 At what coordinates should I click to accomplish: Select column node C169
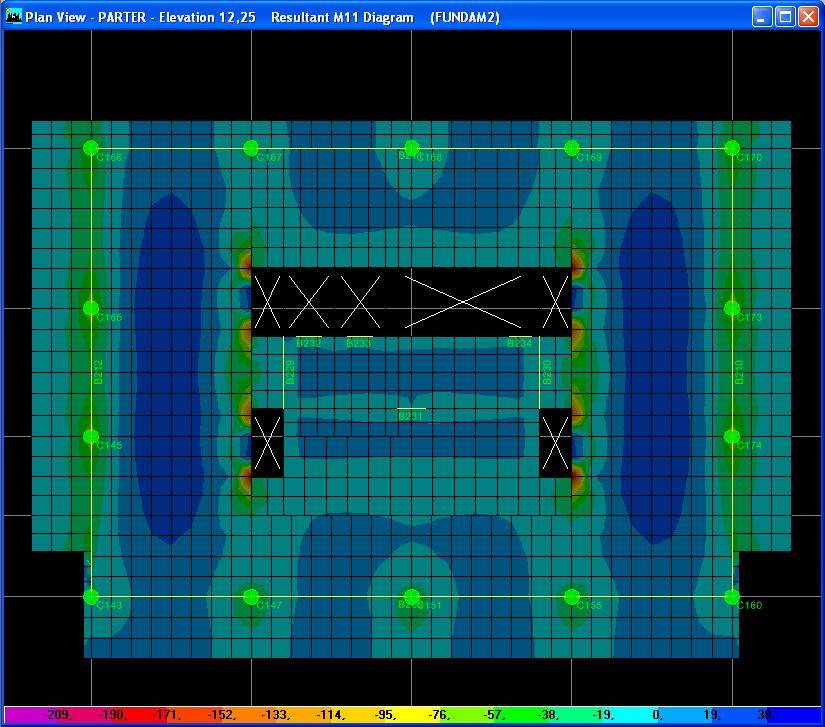coord(572,148)
